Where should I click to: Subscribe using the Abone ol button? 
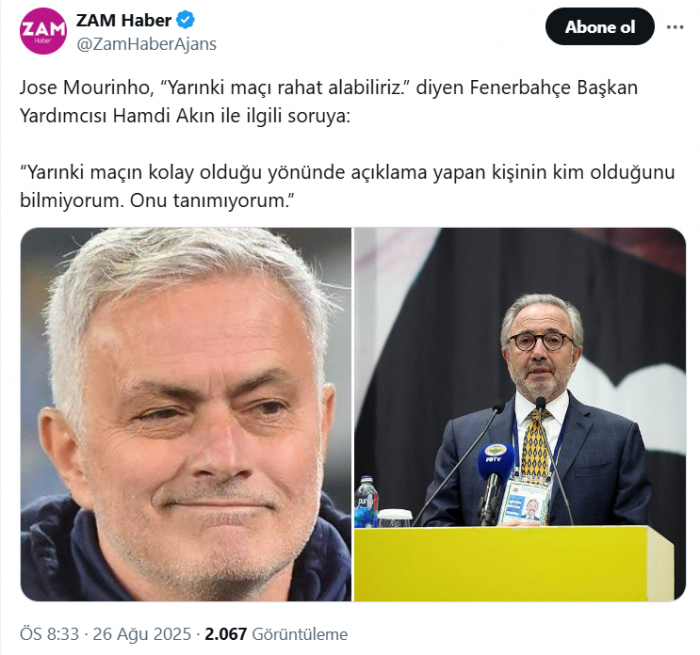[600, 27]
